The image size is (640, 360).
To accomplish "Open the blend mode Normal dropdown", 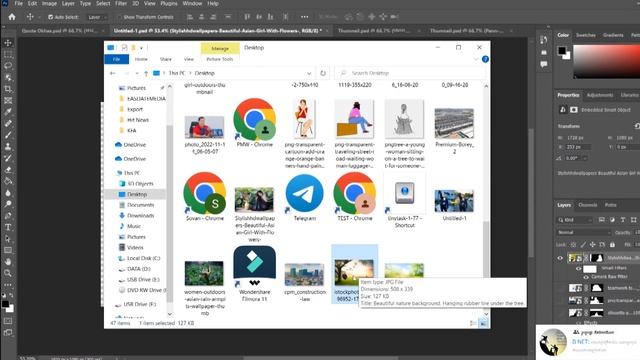I will (x=584, y=232).
